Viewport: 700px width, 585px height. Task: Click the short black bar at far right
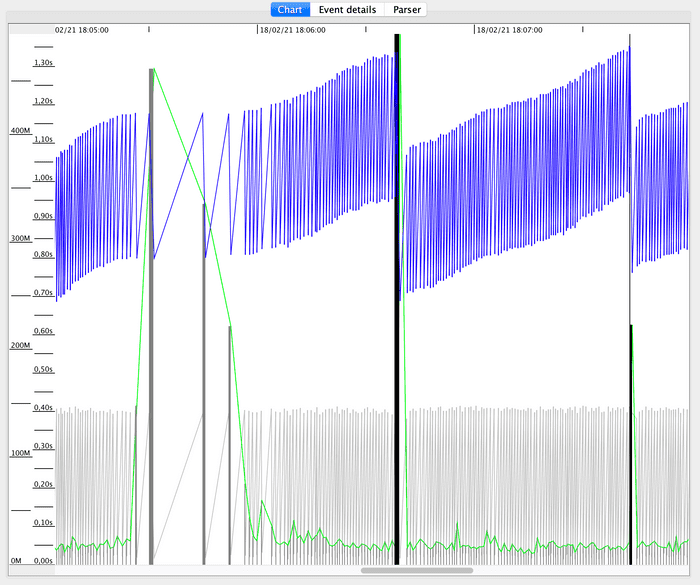631,440
